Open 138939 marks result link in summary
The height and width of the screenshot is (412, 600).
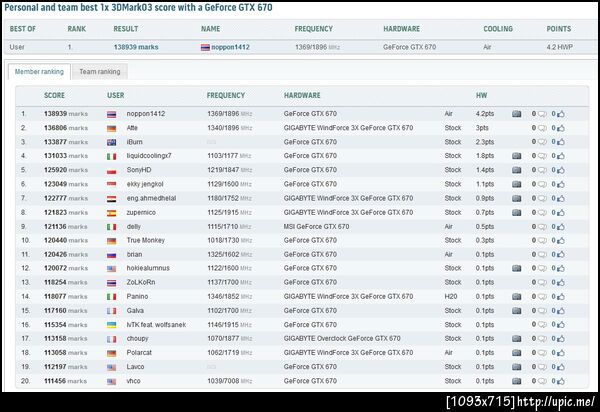(136, 47)
